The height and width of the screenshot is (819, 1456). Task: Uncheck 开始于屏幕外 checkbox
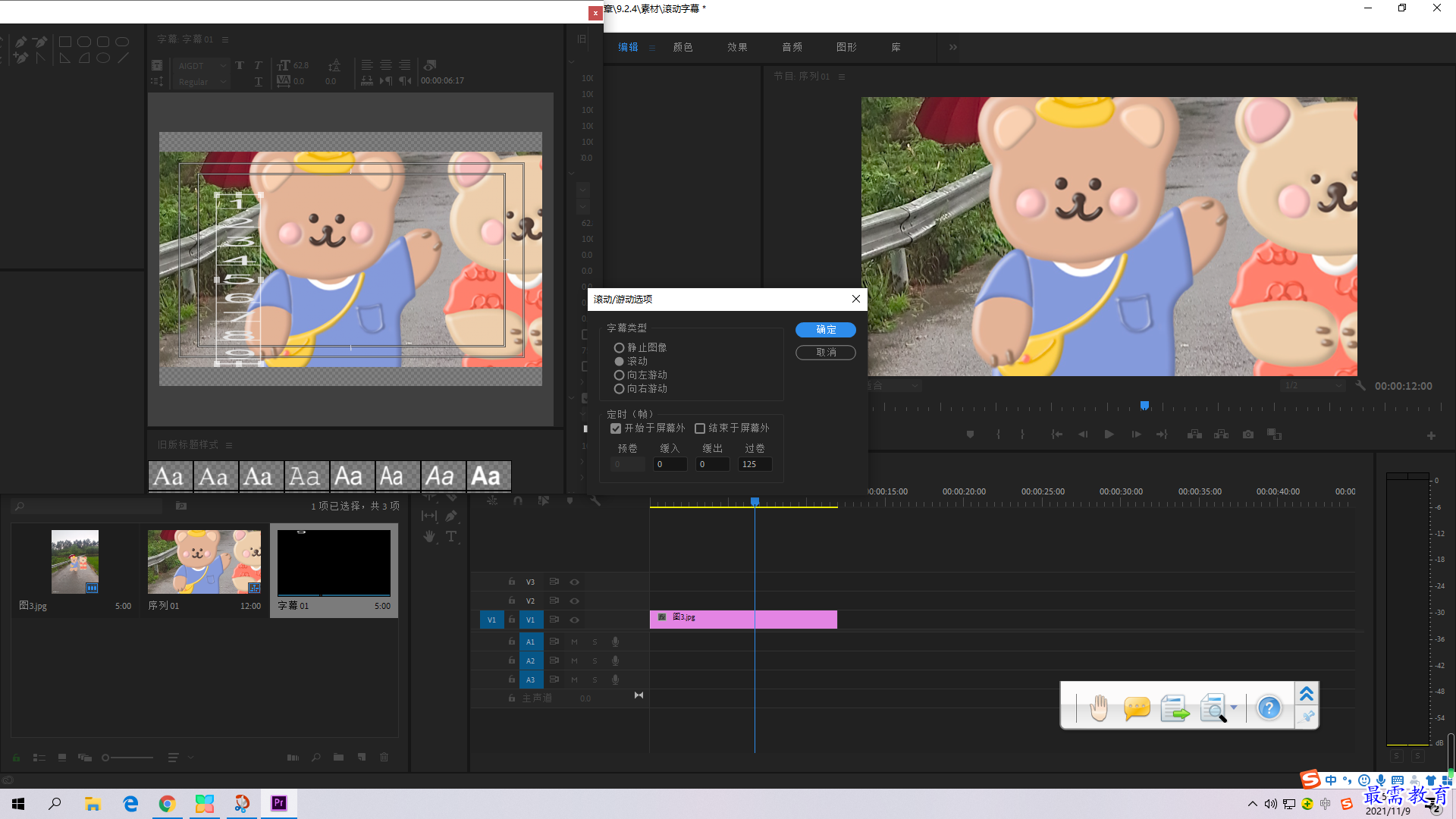[616, 428]
